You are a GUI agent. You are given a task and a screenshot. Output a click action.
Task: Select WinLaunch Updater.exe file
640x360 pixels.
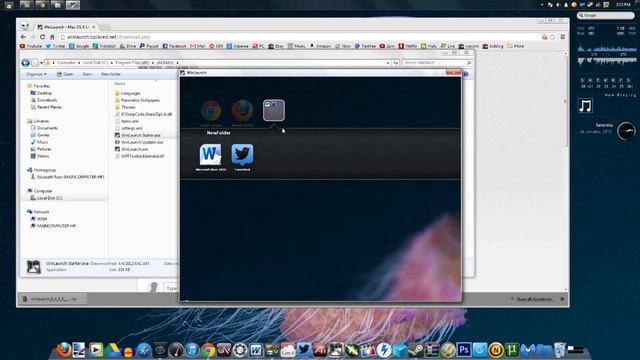[139, 142]
